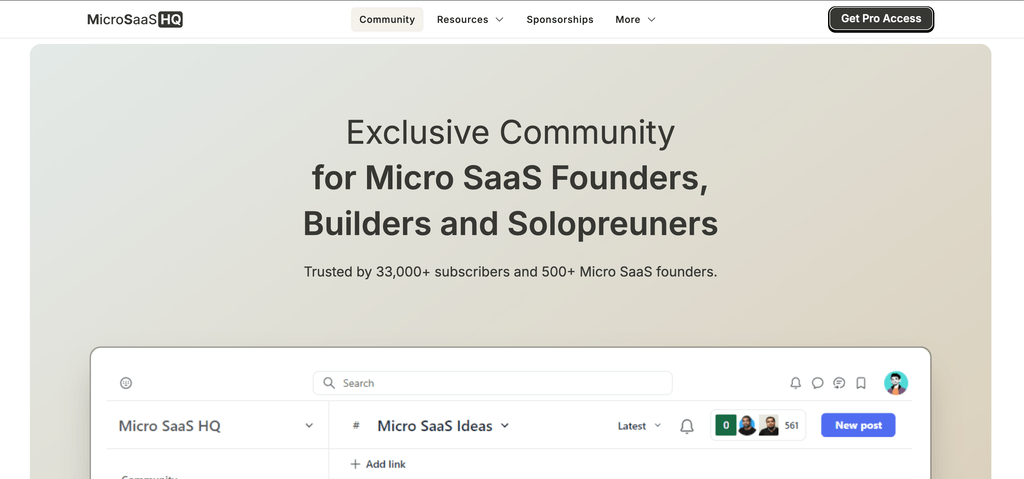Toggle the space notification bell next to Latest
The image size is (1024, 479).
pyautogui.click(x=686, y=426)
